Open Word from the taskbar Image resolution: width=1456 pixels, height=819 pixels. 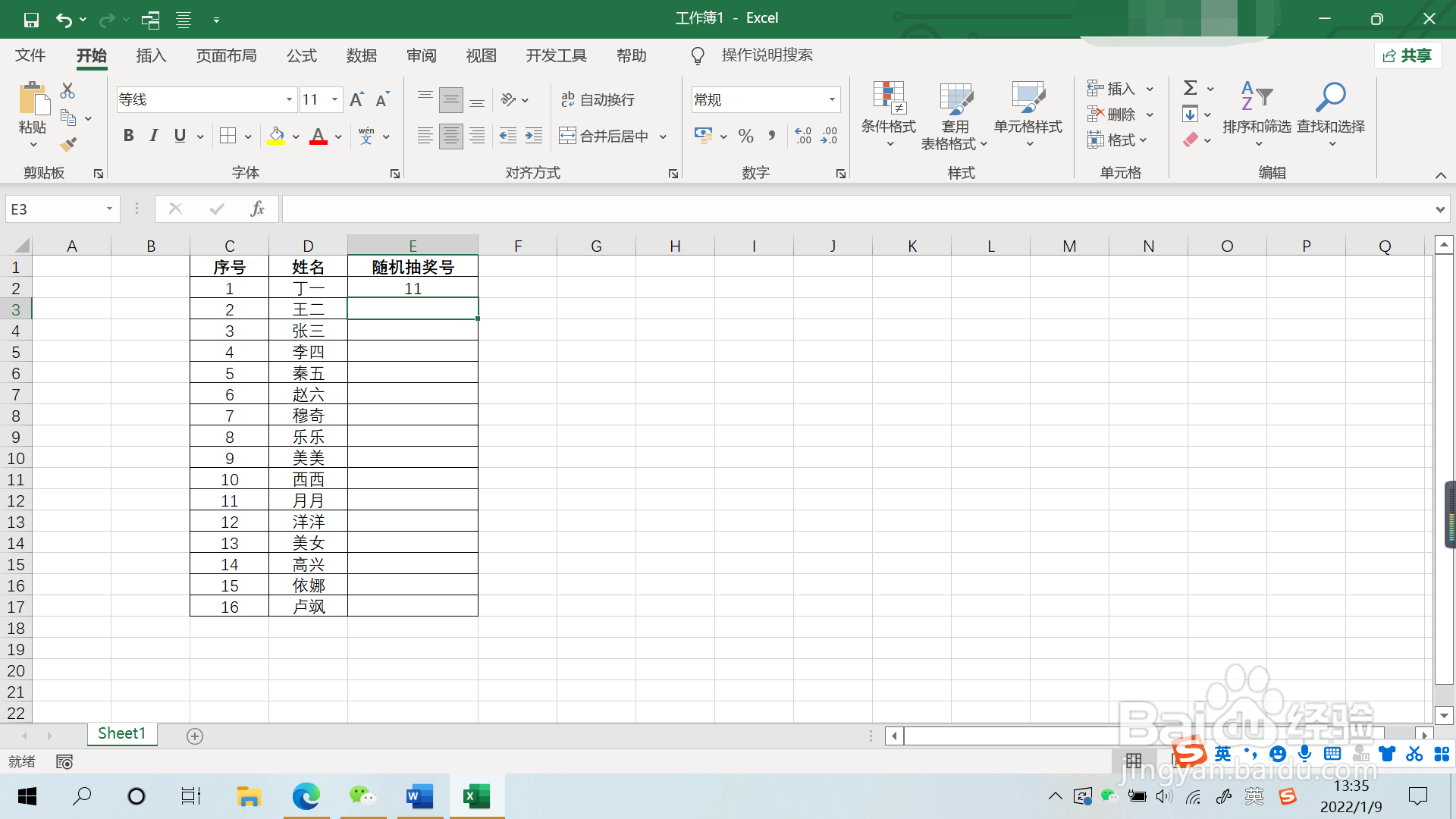[419, 796]
